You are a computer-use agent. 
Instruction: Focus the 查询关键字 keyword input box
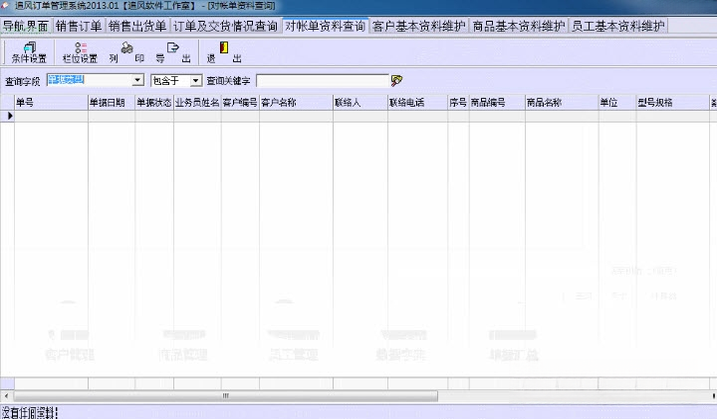coord(322,81)
